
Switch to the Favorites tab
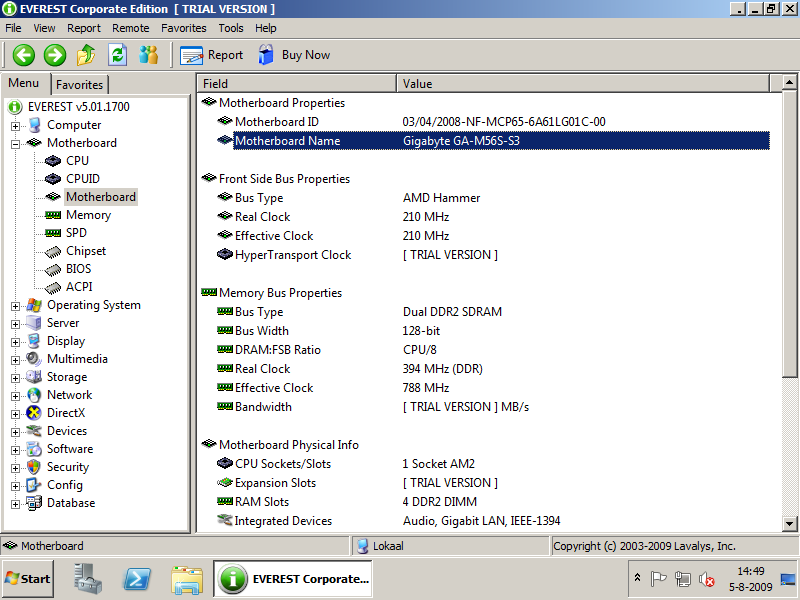point(79,85)
